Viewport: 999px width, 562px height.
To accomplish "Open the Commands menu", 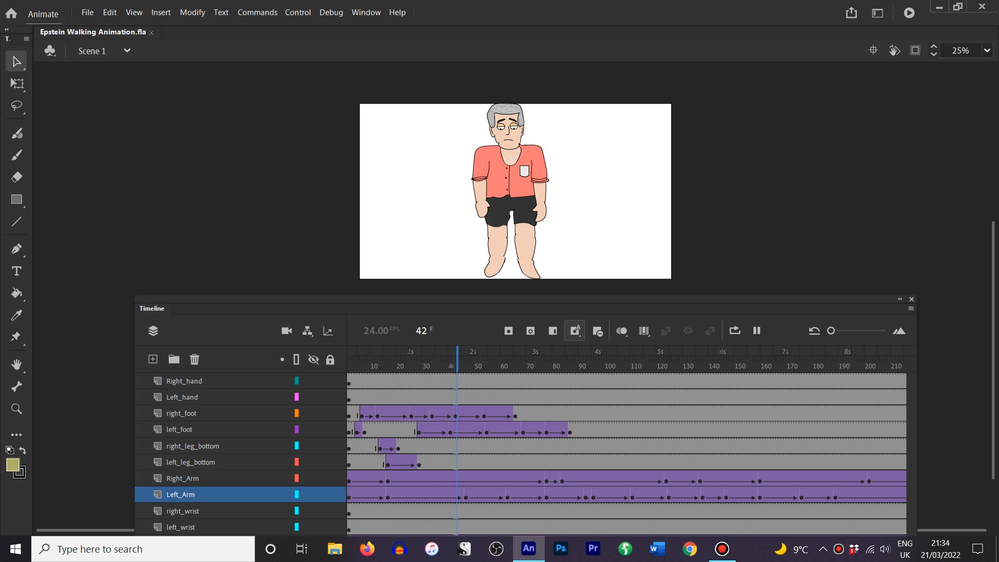I will pyautogui.click(x=257, y=12).
